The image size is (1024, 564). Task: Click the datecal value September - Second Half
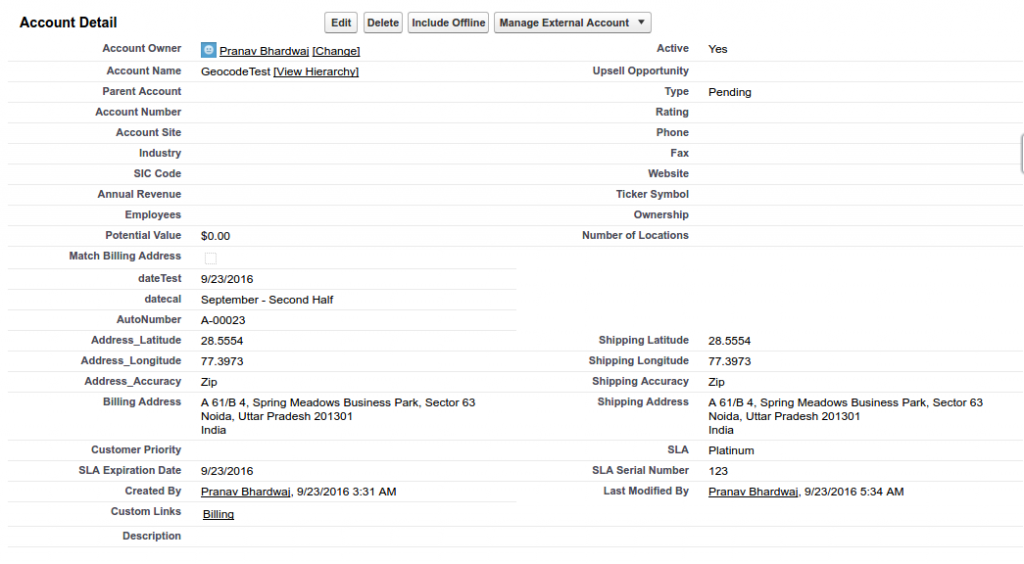coord(267,300)
